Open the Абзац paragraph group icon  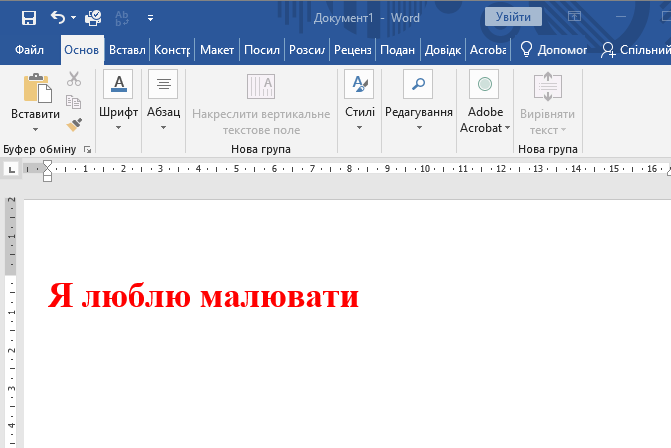coord(163,84)
